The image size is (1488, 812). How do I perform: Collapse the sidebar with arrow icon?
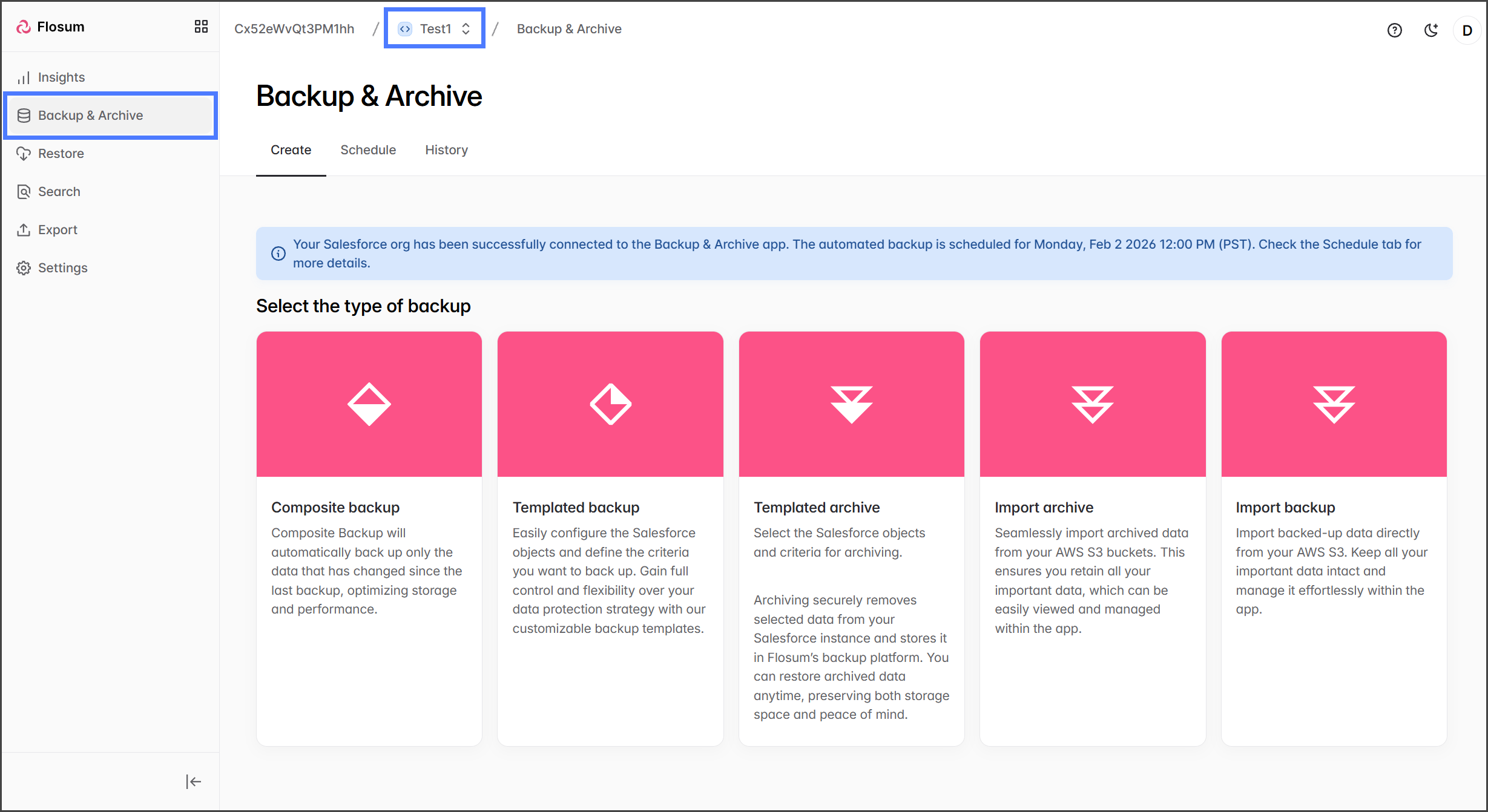pyautogui.click(x=193, y=782)
